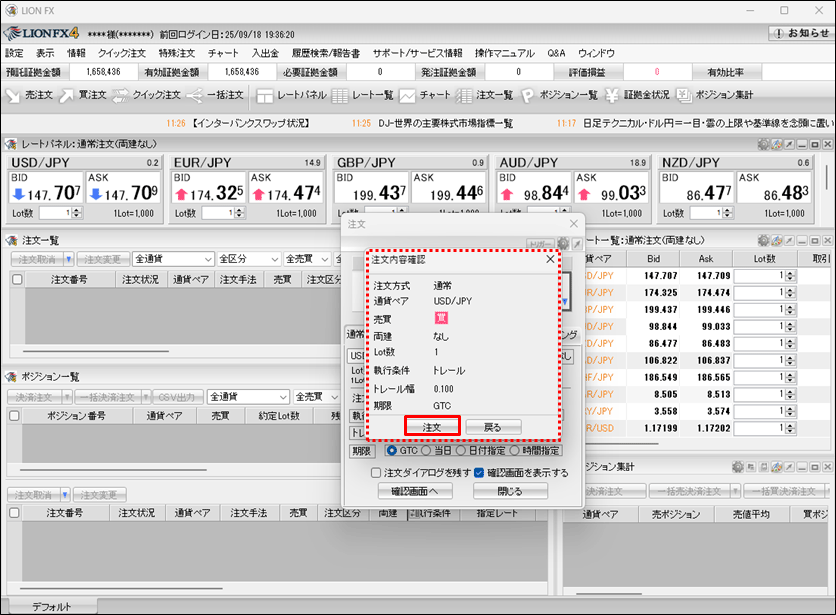Enable 注文ダイアログを残す checkbox

tap(377, 472)
